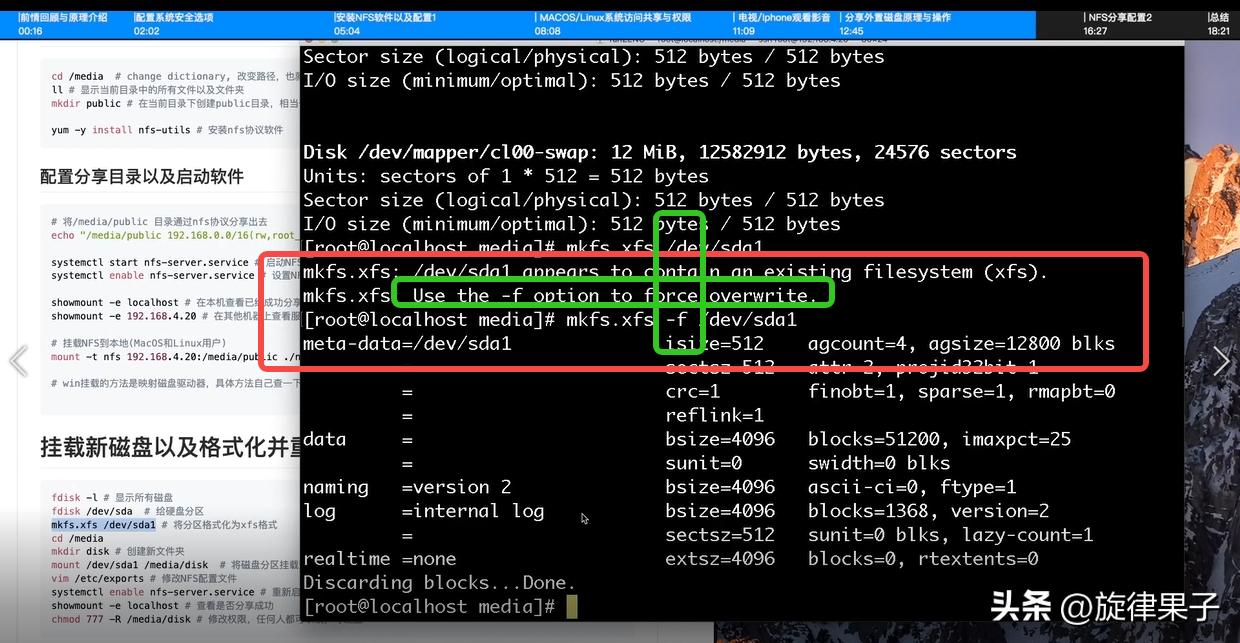The height and width of the screenshot is (643, 1240).
Task: Click heading 配置分享目录以及启动软件 in document
Action: pos(142,176)
